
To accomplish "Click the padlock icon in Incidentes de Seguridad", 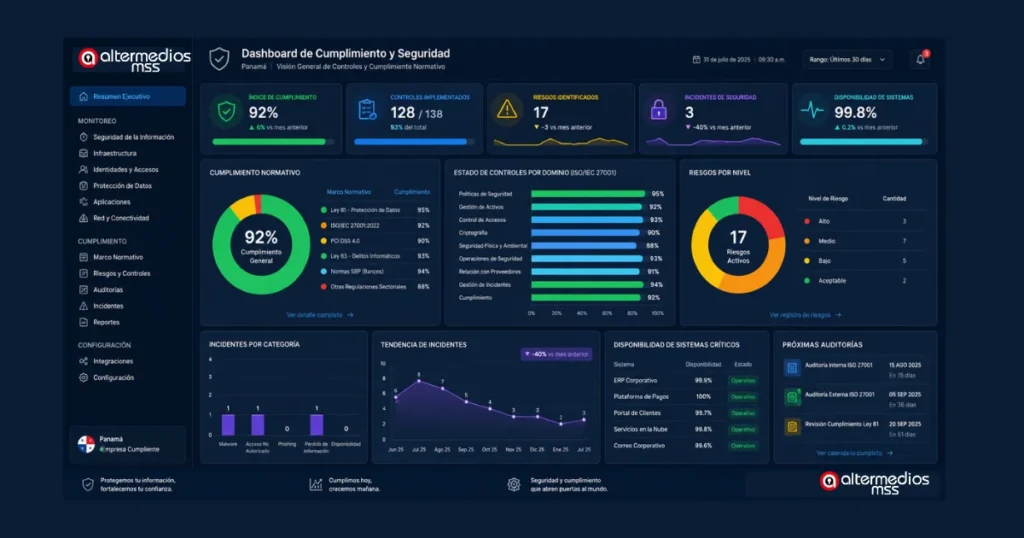I will point(658,110).
